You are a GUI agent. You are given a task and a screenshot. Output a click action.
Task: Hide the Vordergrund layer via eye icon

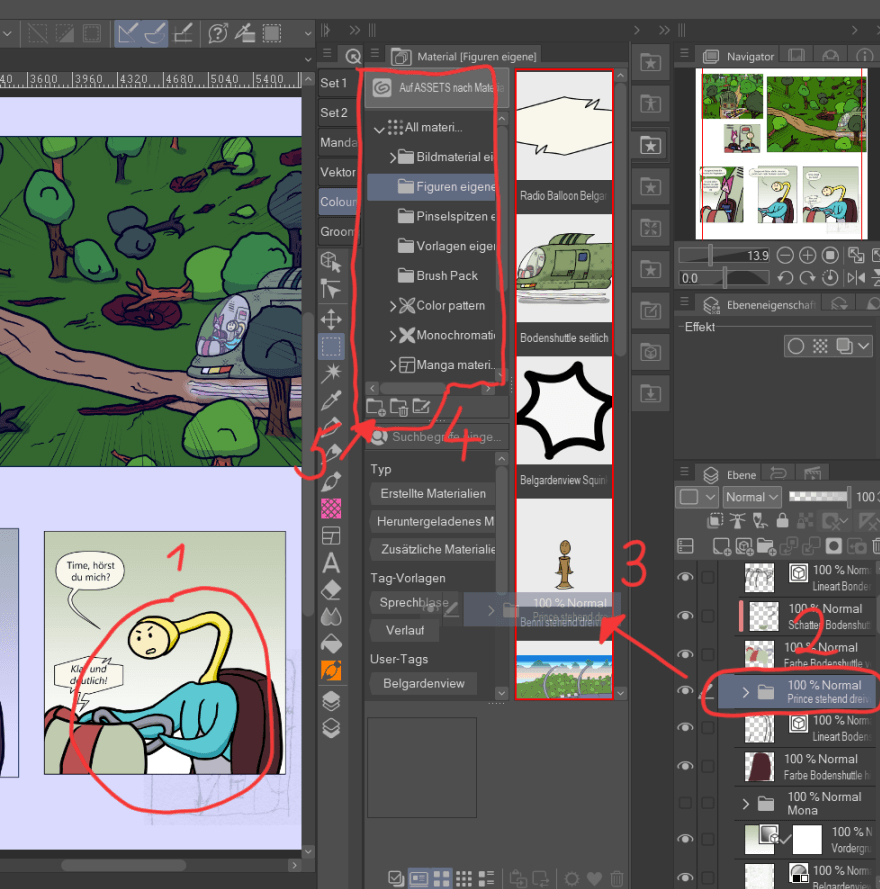pyautogui.click(x=686, y=839)
